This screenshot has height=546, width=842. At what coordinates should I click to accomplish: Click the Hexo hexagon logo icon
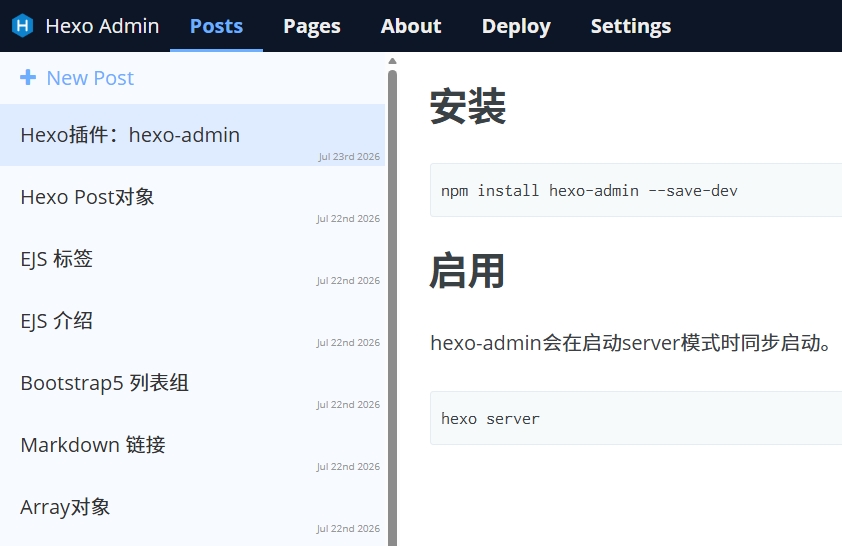point(23,26)
